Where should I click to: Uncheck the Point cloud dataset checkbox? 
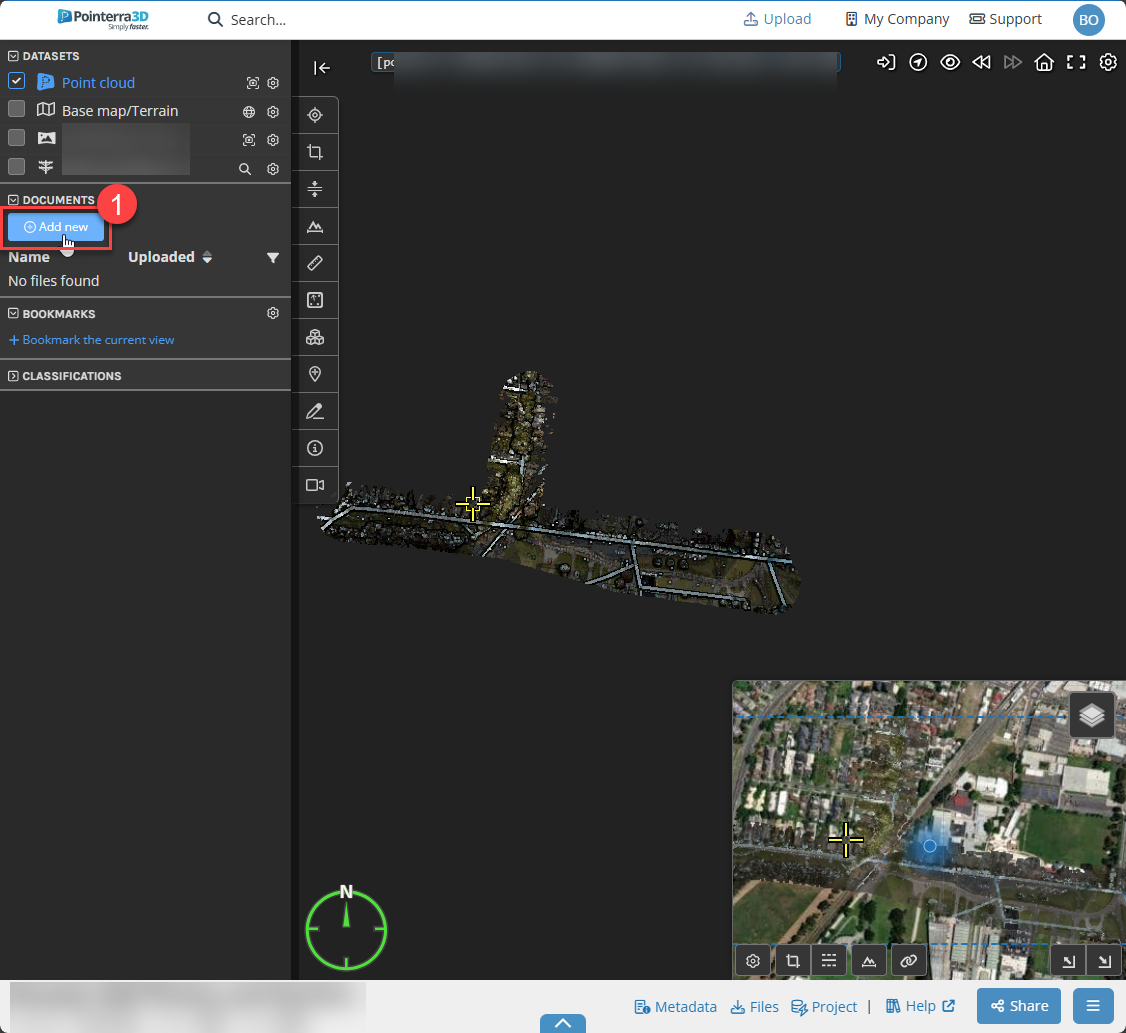[17, 81]
